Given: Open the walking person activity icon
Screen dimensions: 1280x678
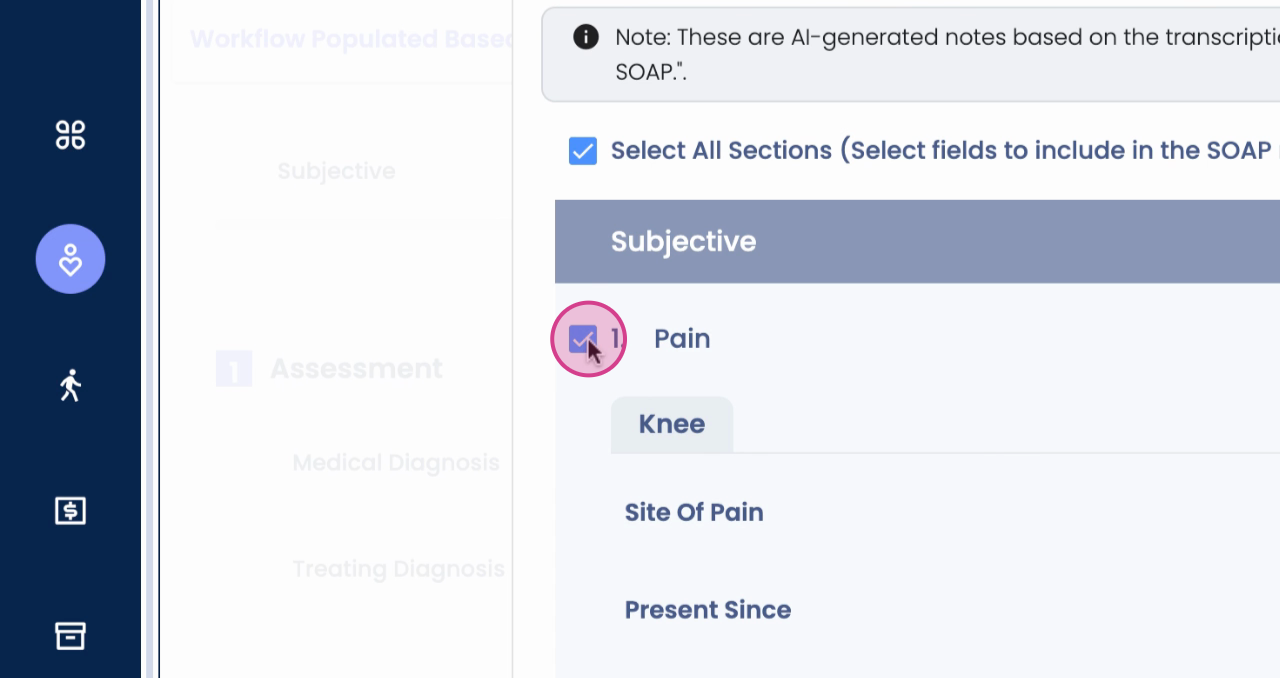Looking at the screenshot, I should point(70,385).
